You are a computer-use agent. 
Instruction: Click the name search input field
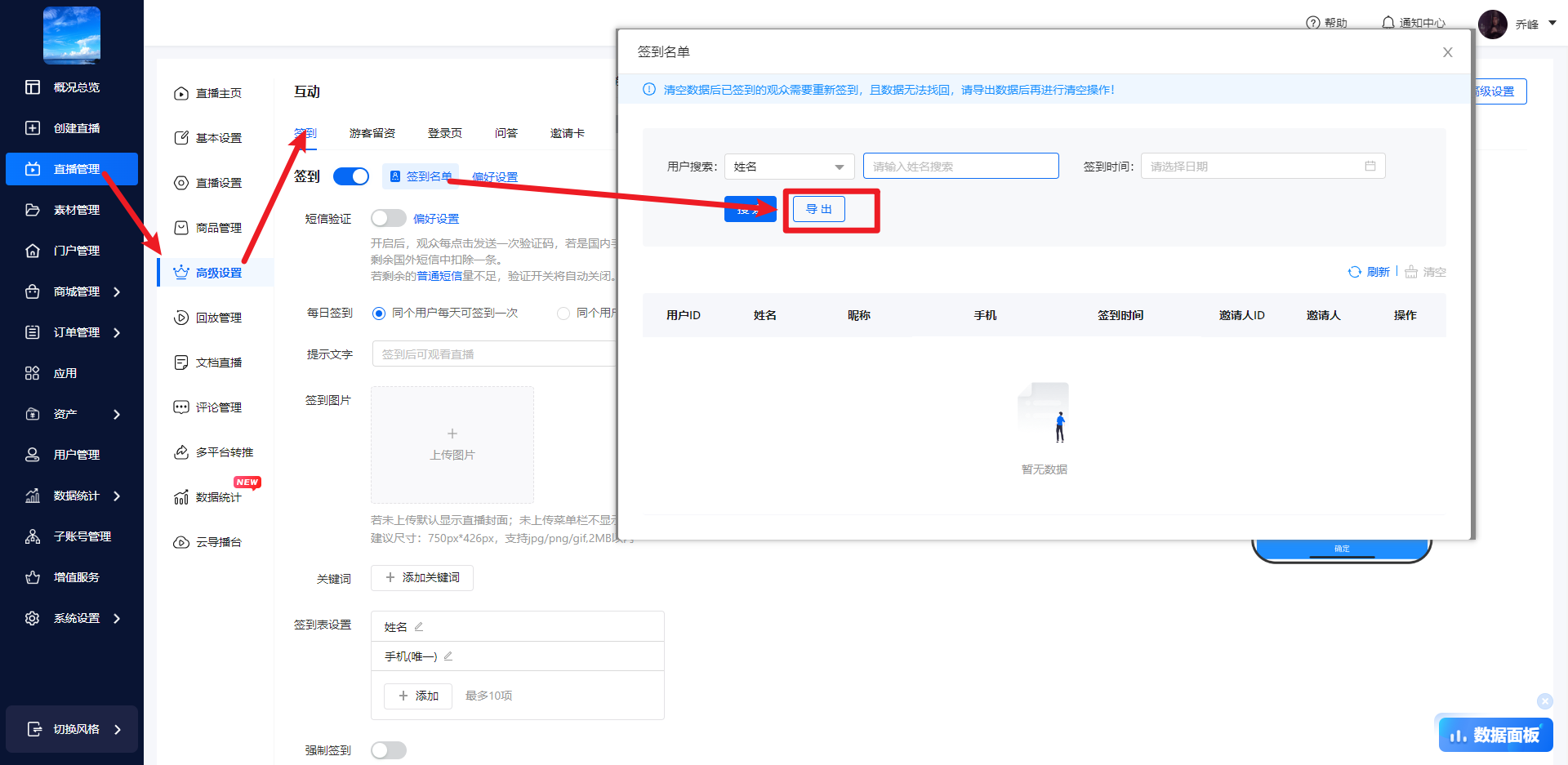tap(960, 167)
